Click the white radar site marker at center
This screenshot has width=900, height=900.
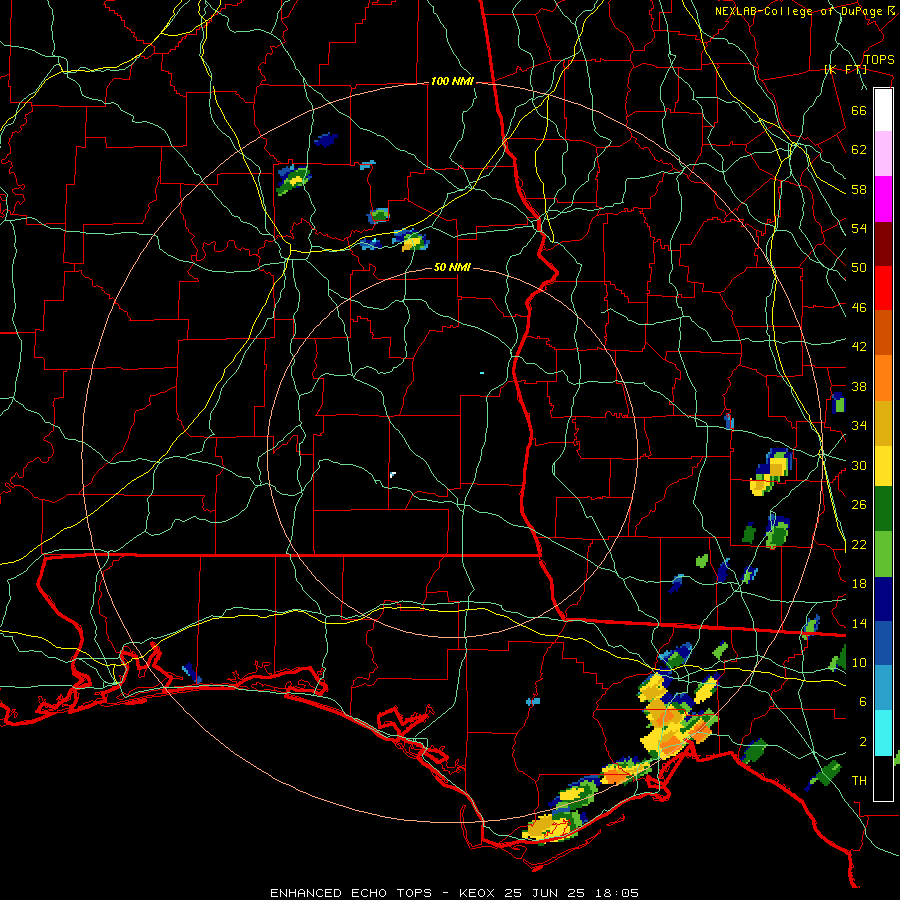(x=393, y=474)
